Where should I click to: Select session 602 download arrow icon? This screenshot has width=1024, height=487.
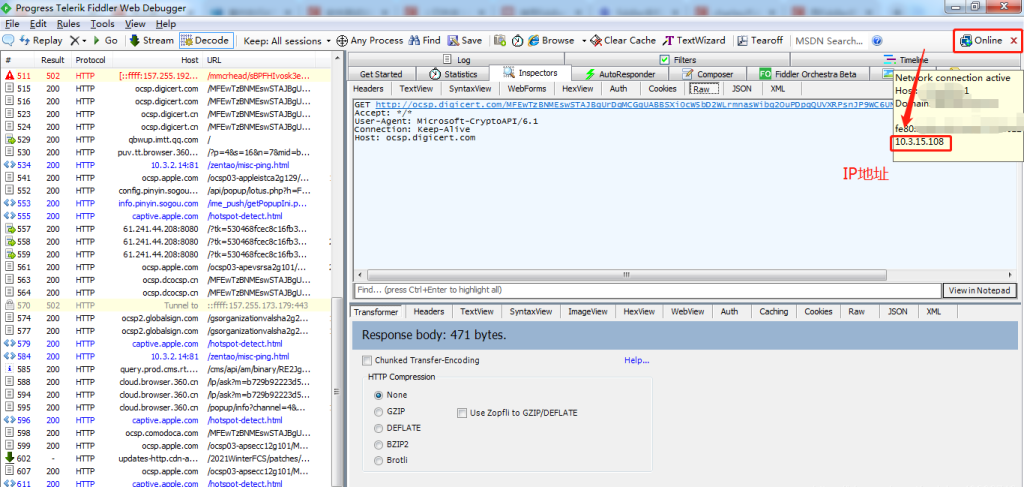[9, 458]
